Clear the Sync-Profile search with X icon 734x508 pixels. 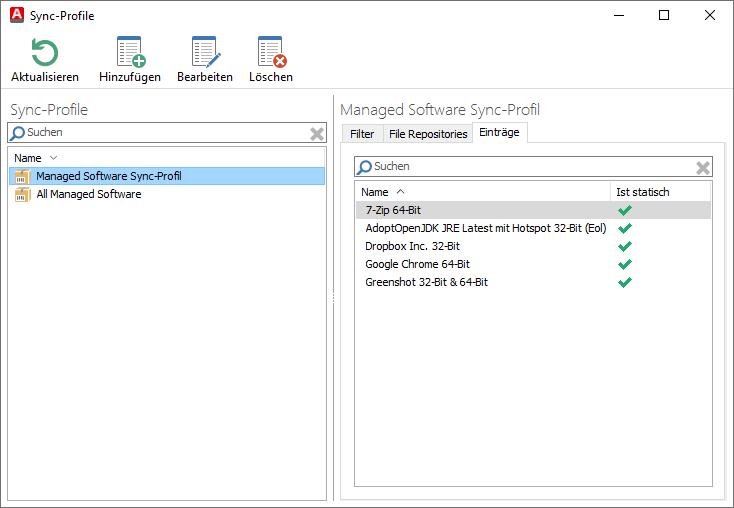tap(317, 134)
